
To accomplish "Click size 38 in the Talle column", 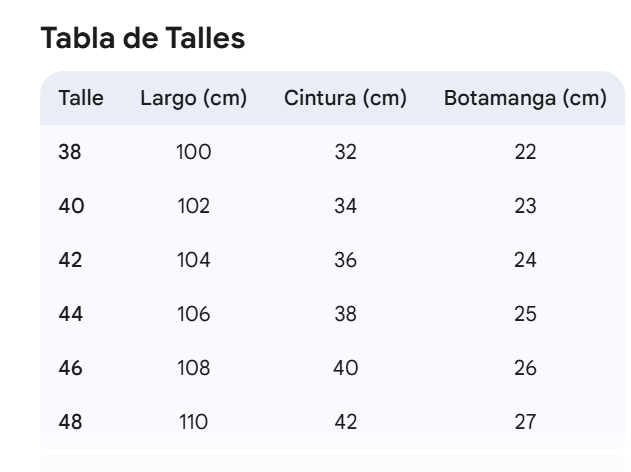I will (x=70, y=152).
